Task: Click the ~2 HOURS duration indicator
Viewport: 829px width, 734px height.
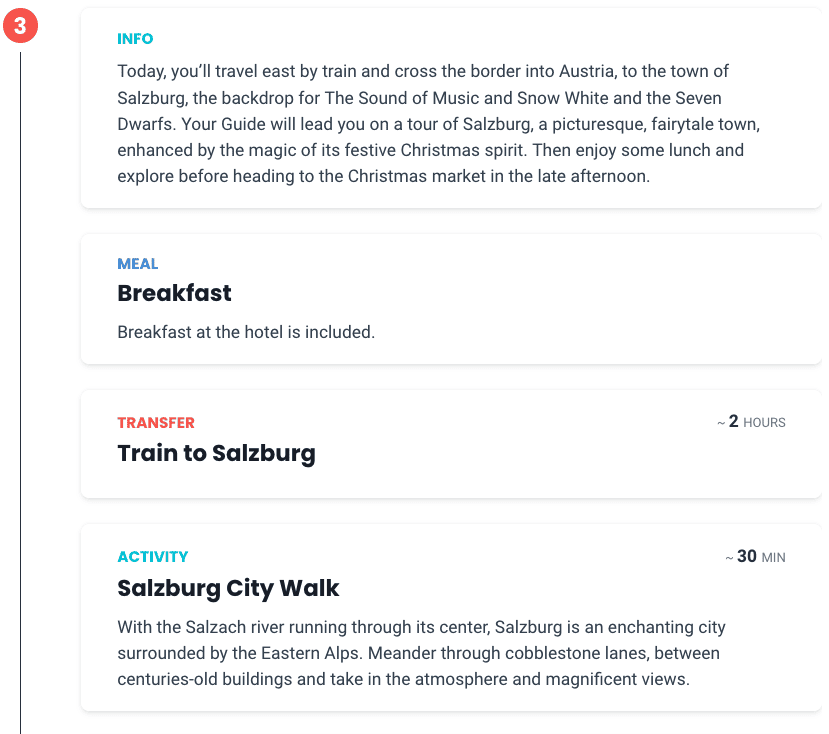Action: pos(751,422)
